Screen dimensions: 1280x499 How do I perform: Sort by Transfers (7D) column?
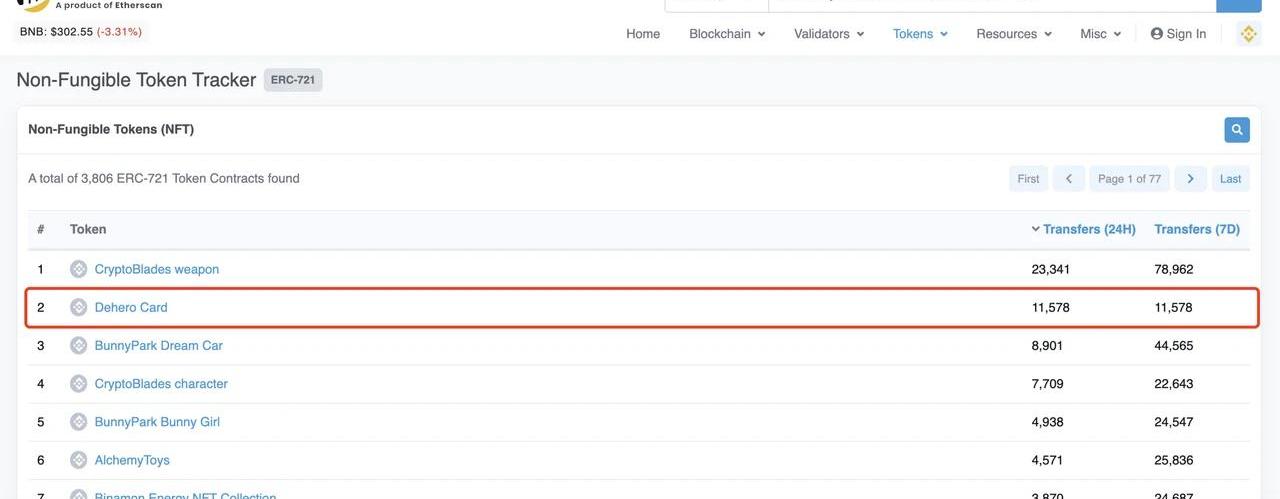1197,229
